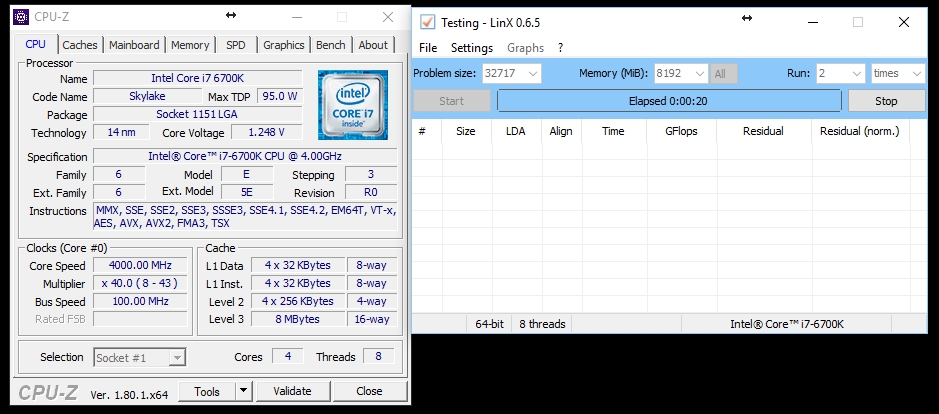The image size is (939, 414).
Task: Click the Threads count value 8
Action: pos(378,356)
